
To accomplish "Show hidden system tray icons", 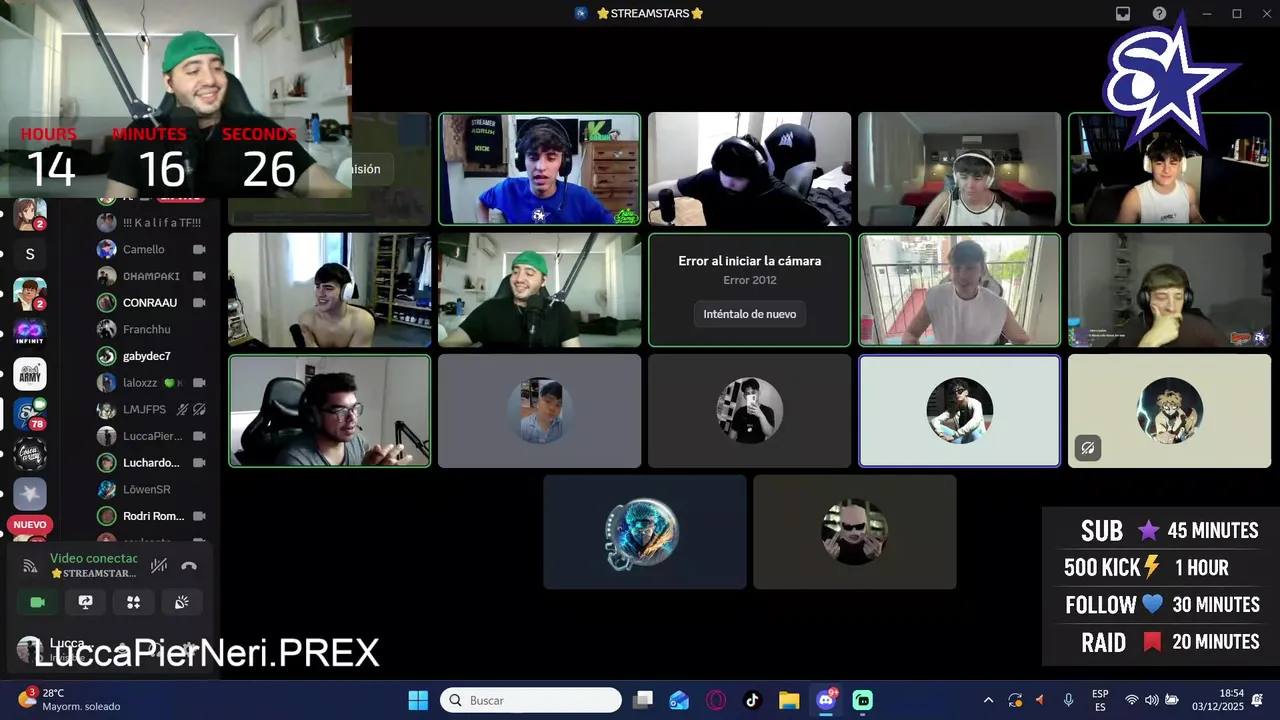I will click(988, 700).
